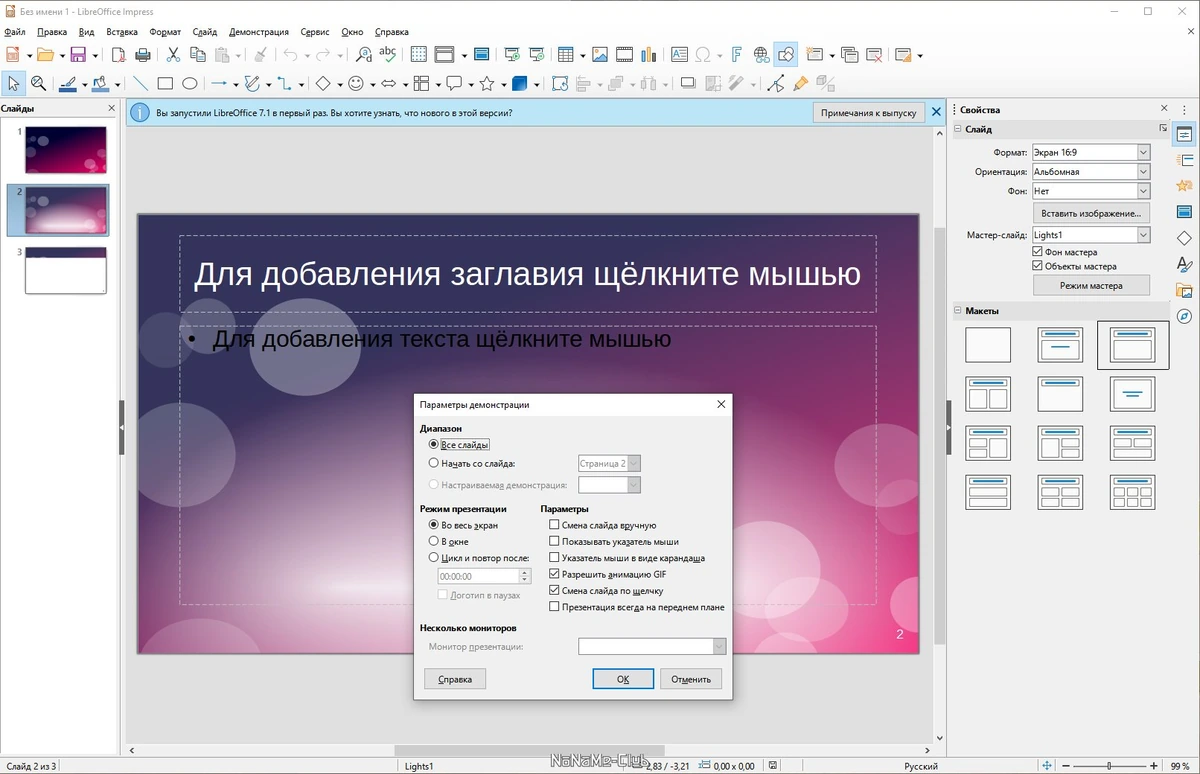Click the Save document icon
Image resolution: width=1200 pixels, height=774 pixels.
[x=78, y=55]
